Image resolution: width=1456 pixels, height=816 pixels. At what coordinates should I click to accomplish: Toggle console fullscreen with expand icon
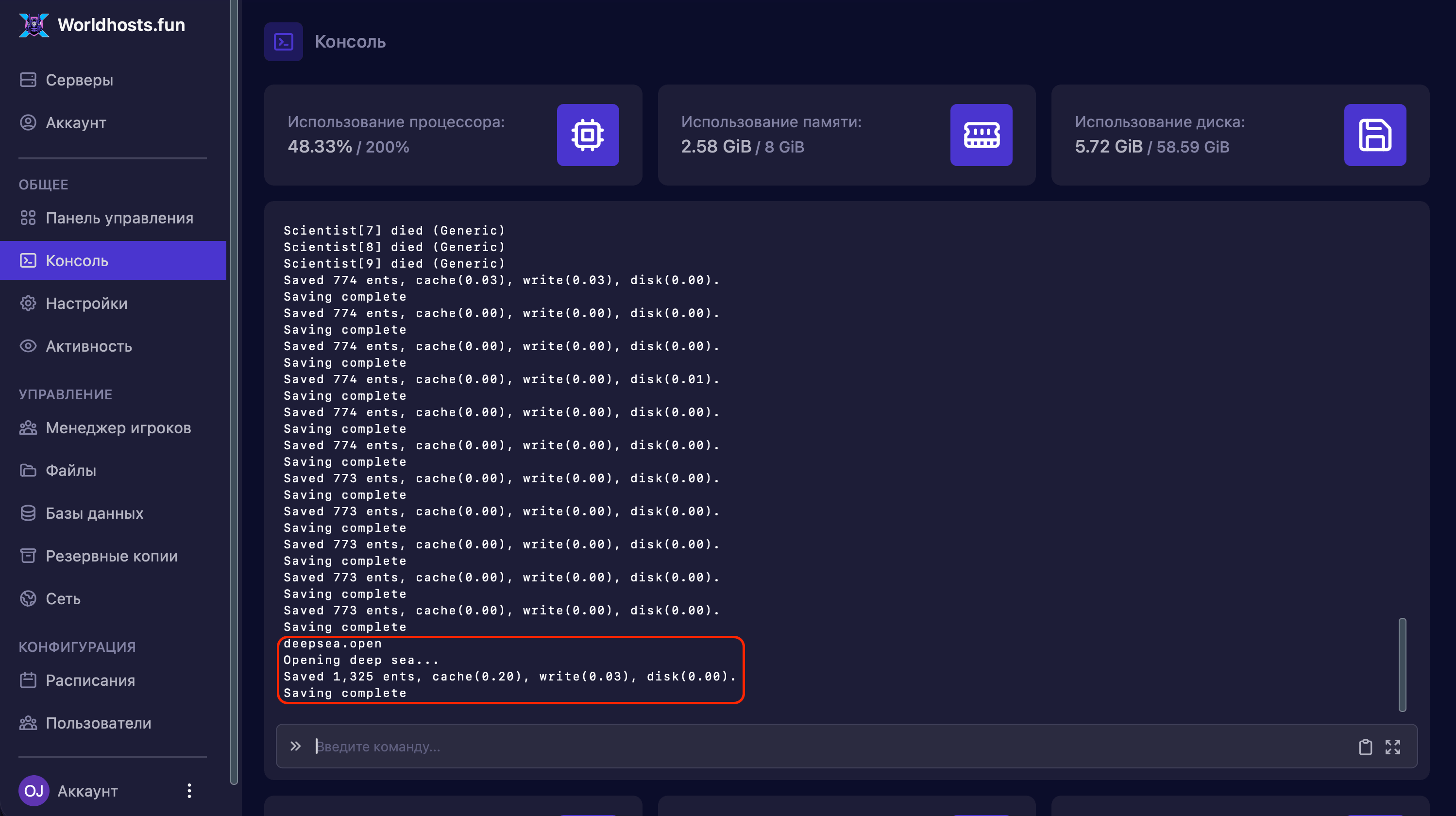(1393, 747)
